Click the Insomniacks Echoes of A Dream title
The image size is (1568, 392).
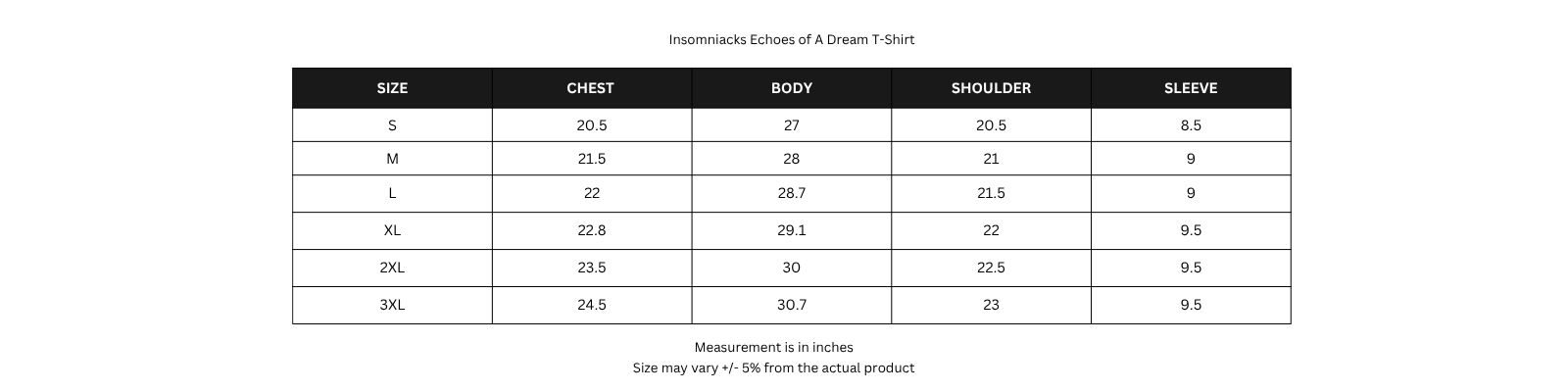pos(792,40)
